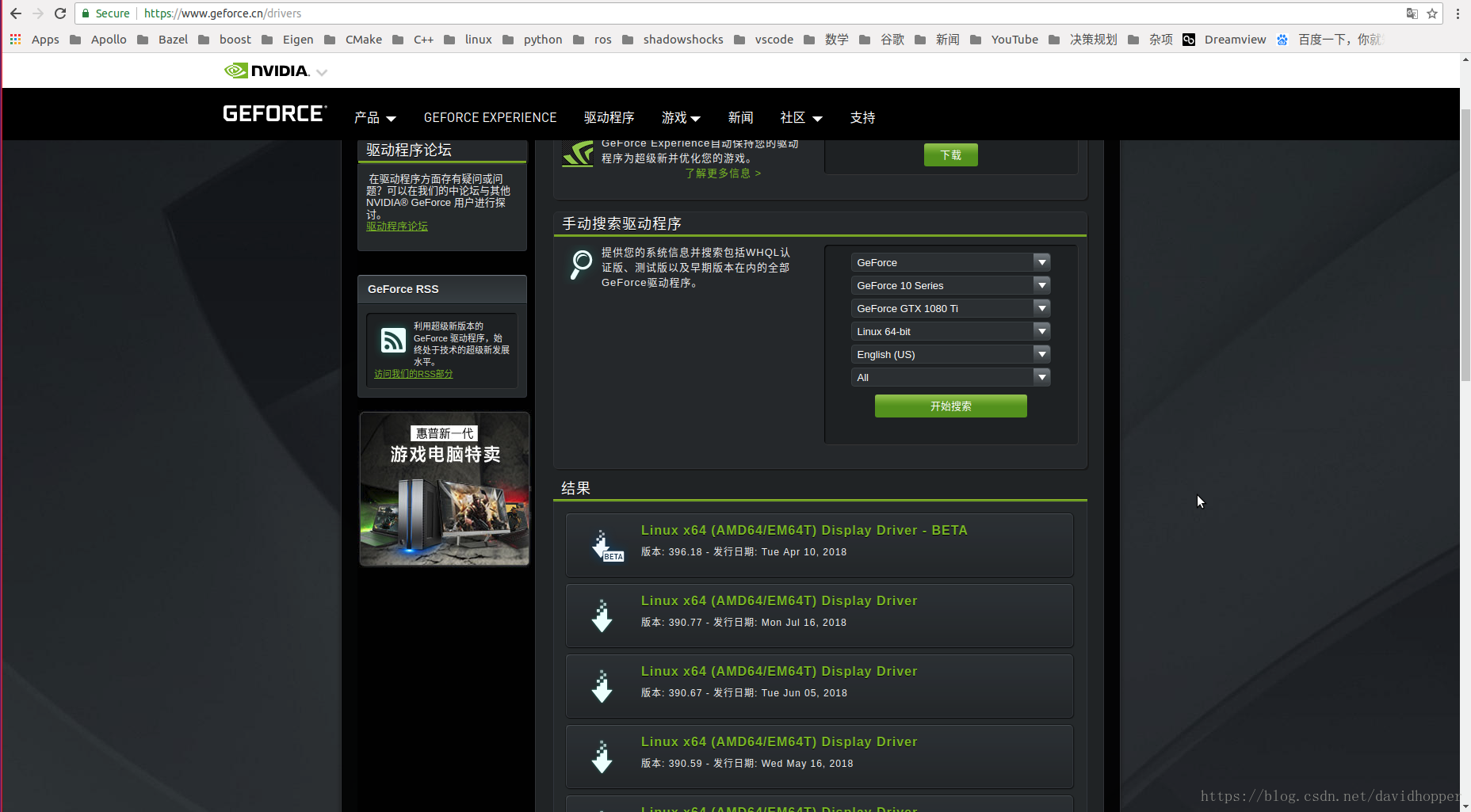Click the 开始搜索 search button

(x=950, y=406)
